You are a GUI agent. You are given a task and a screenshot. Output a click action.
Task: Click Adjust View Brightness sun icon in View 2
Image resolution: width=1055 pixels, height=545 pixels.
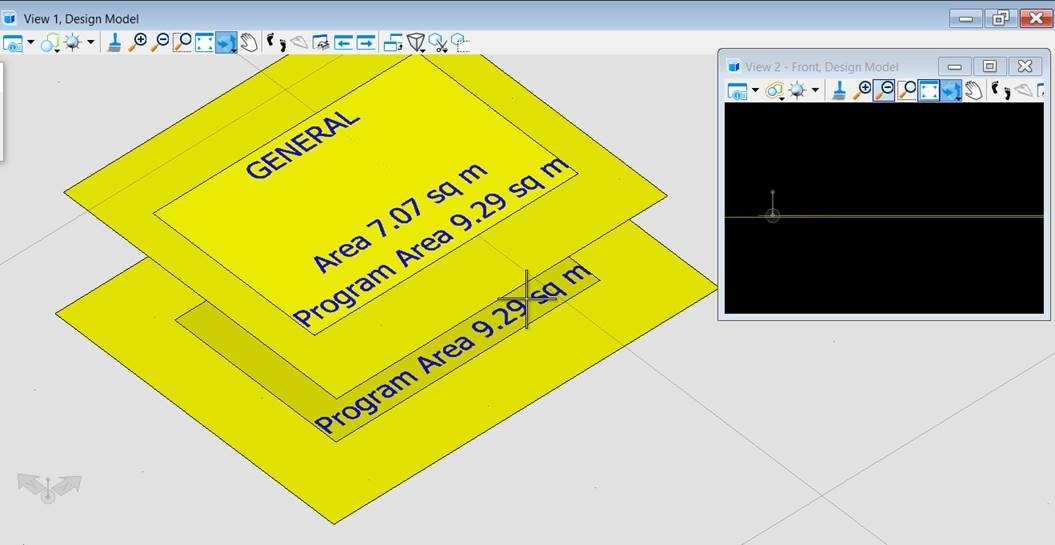pos(797,89)
